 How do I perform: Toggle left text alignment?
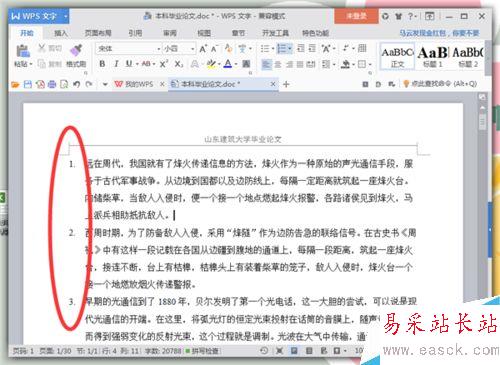266,64
